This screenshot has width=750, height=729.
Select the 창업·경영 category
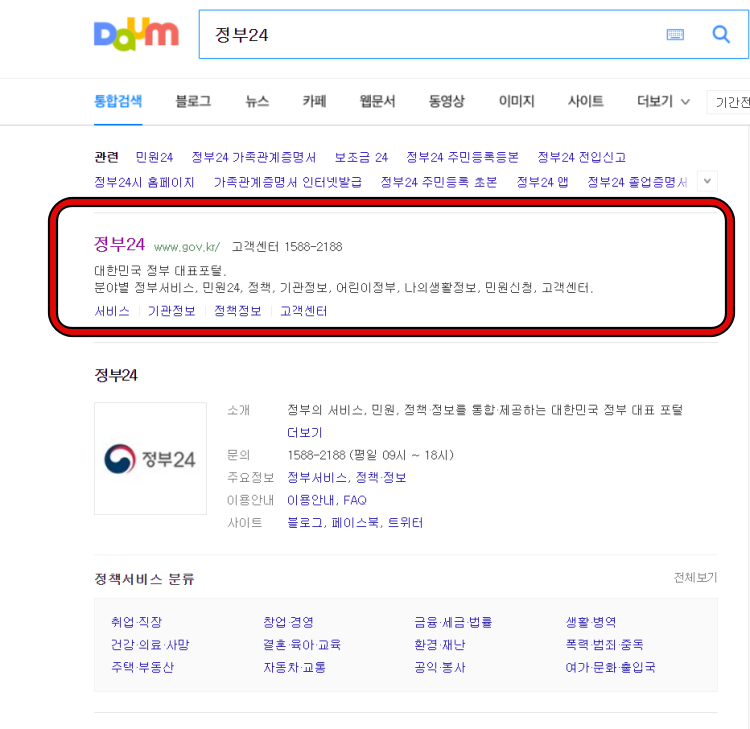[288, 622]
